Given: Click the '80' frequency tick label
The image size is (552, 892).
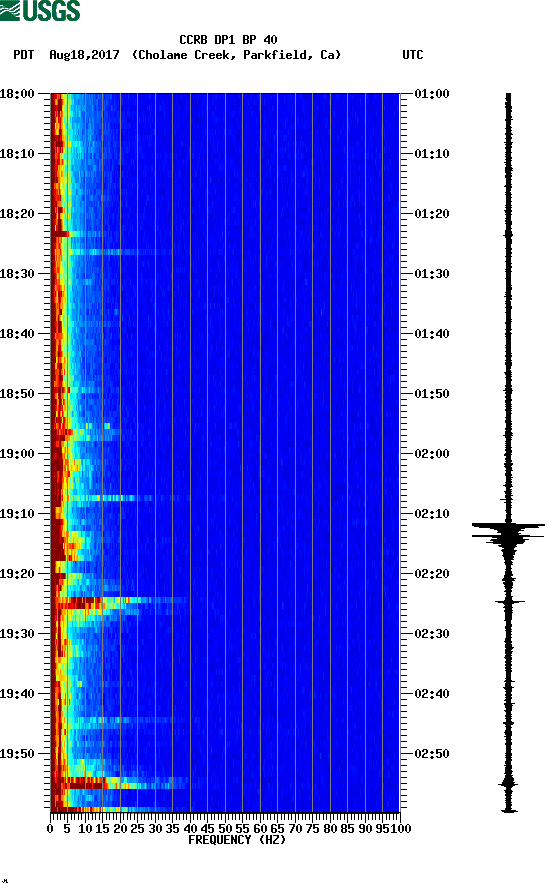Looking at the screenshot, I should coord(330,829).
